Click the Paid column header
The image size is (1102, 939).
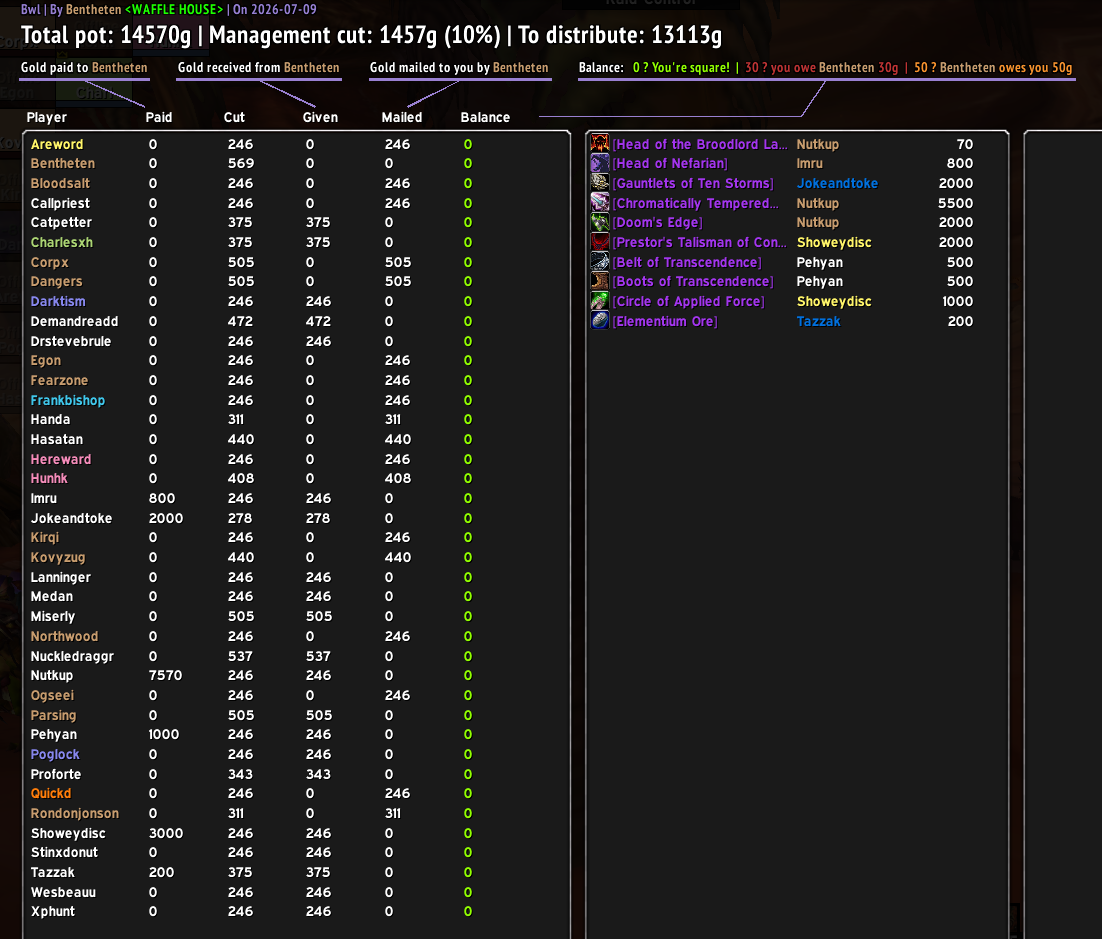(159, 117)
